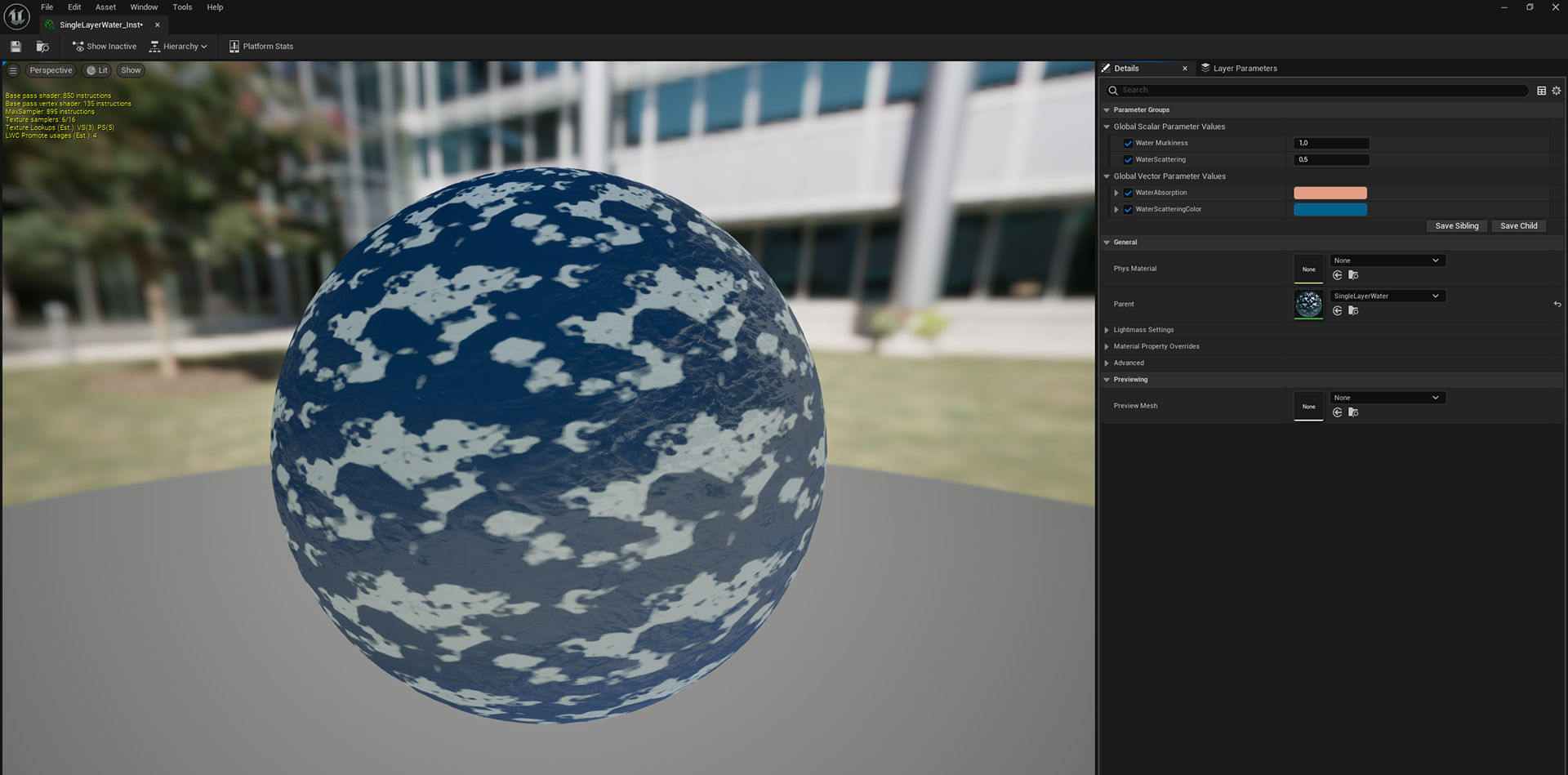Change the Lit view mode
This screenshot has width=1568, height=775.
[97, 70]
